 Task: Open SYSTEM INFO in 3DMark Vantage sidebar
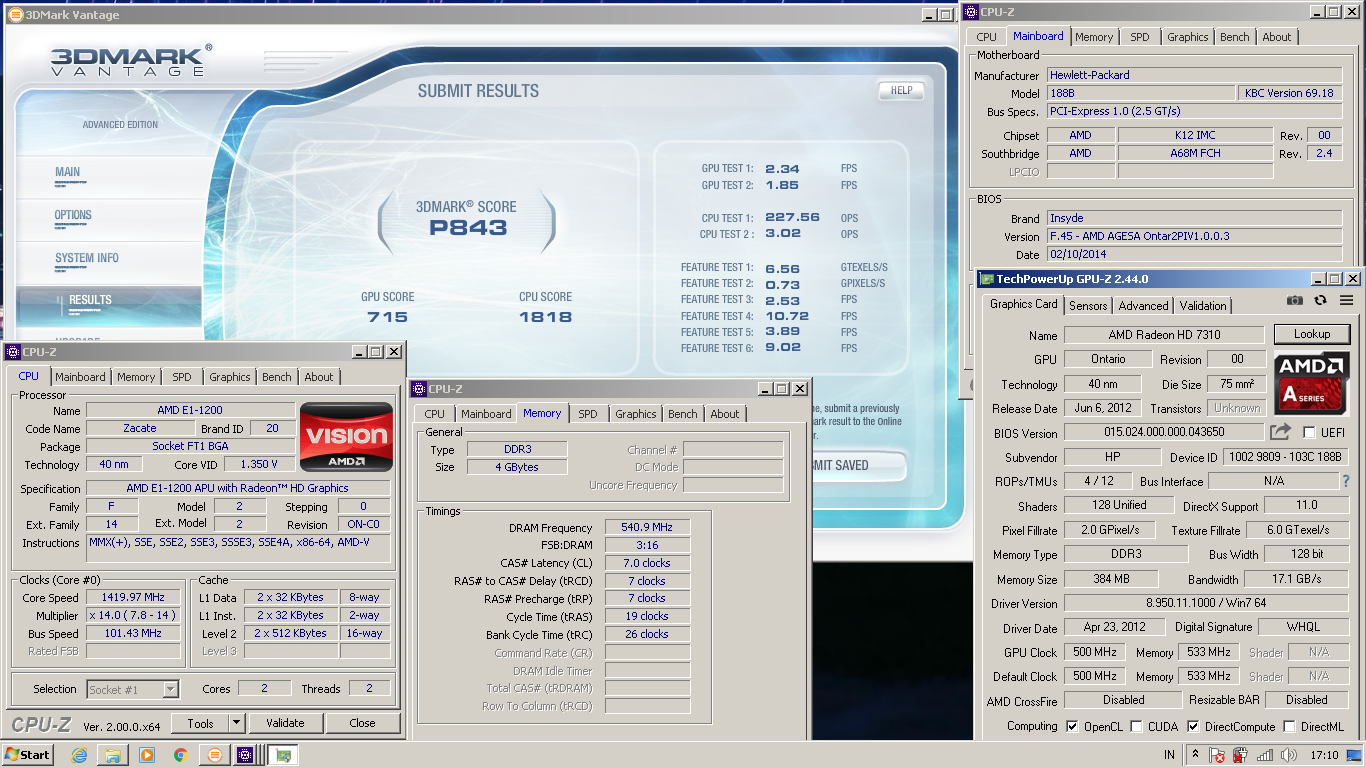point(87,258)
